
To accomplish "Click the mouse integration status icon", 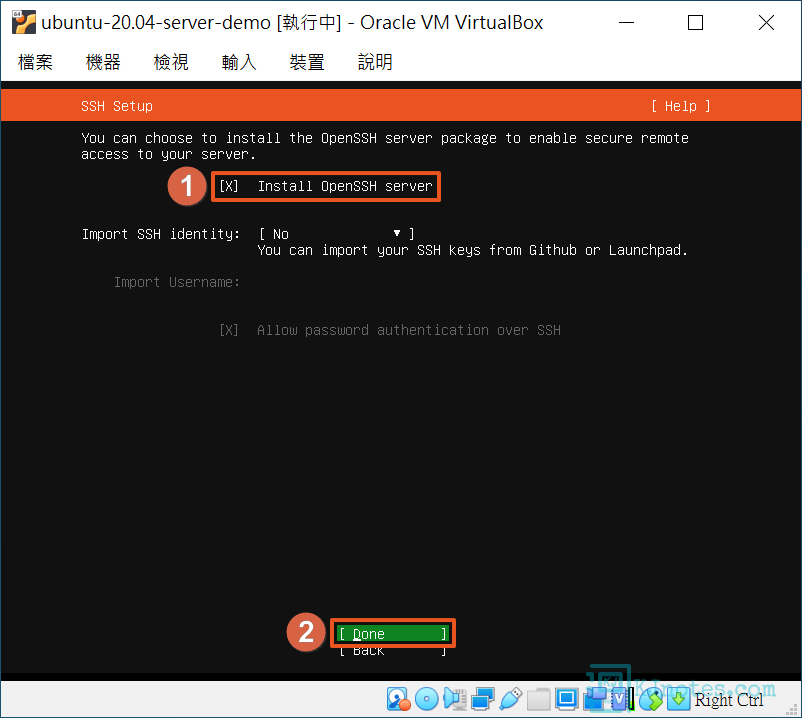I will coord(651,699).
